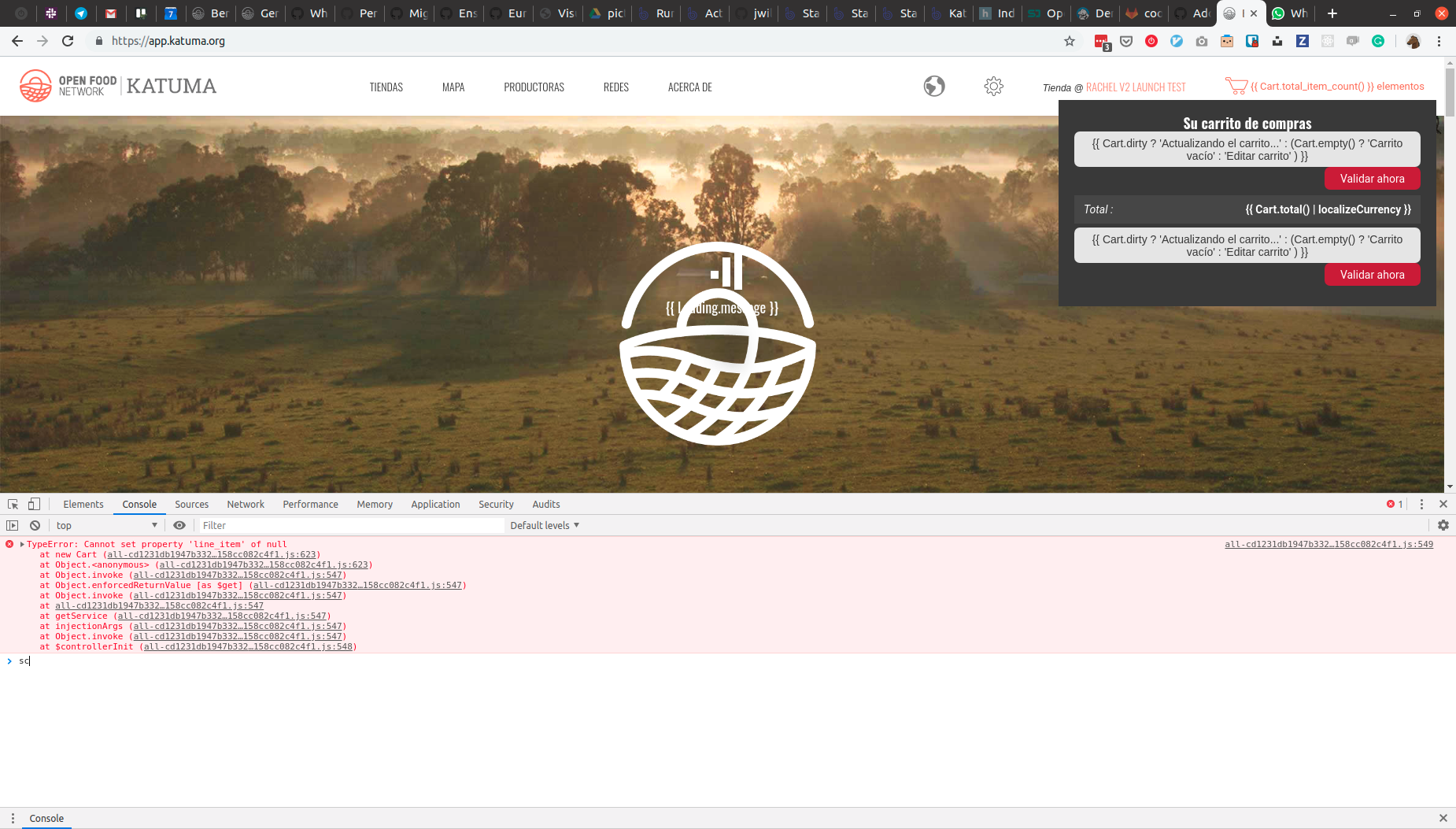Viewport: 1456px width, 829px height.
Task: Toggle the device toolbar in DevTools
Action: point(34,504)
